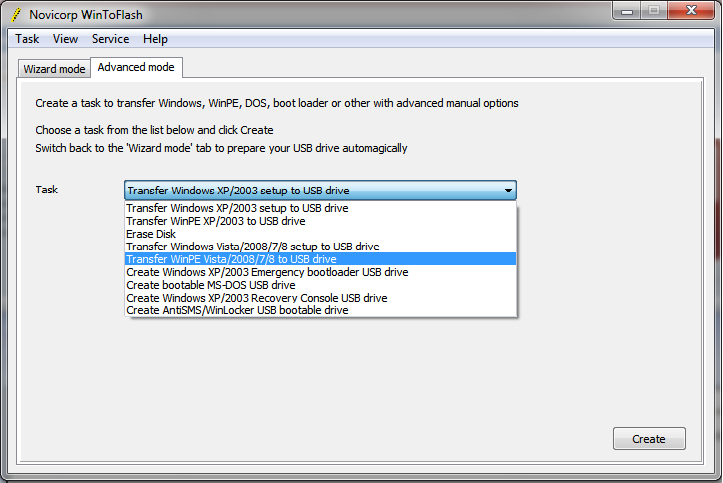The image size is (723, 483).
Task: Open the View menu
Action: pyautogui.click(x=65, y=39)
